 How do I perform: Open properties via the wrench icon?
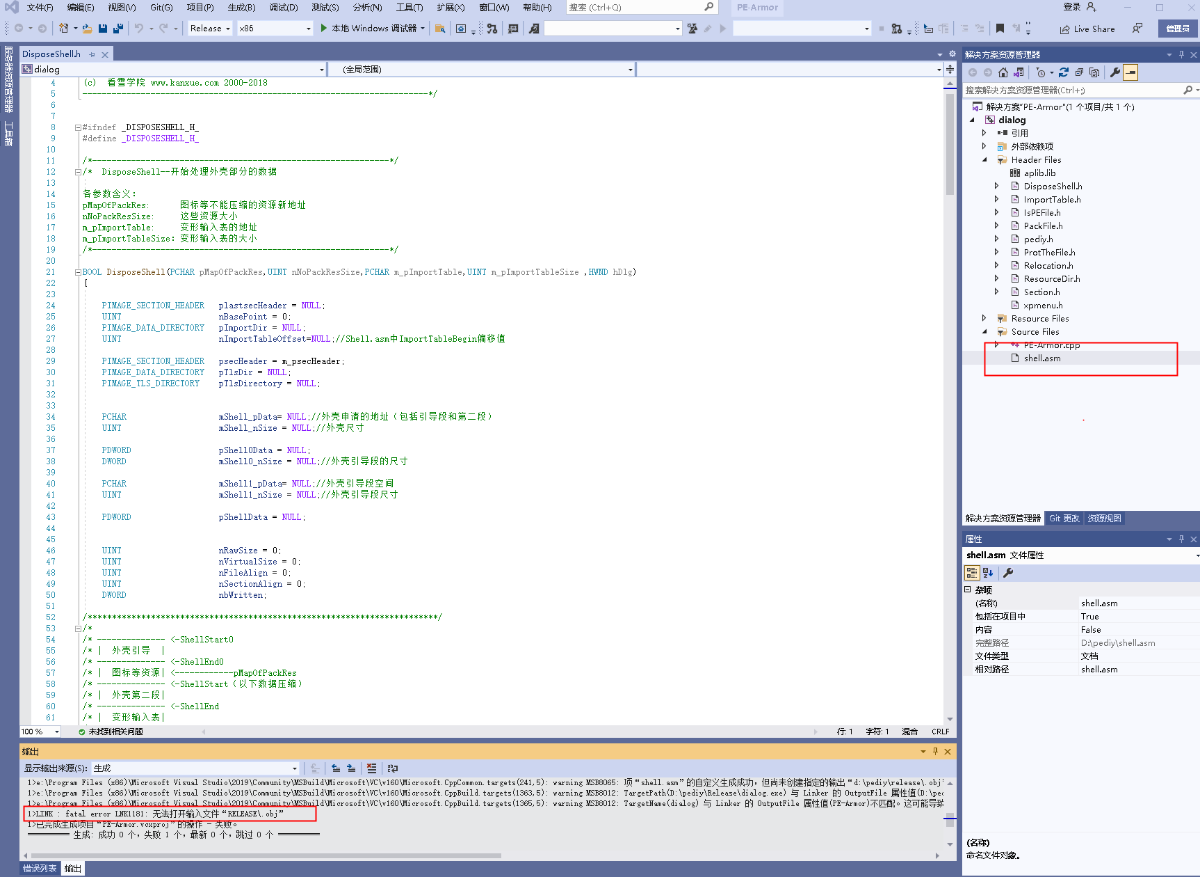tap(1115, 73)
